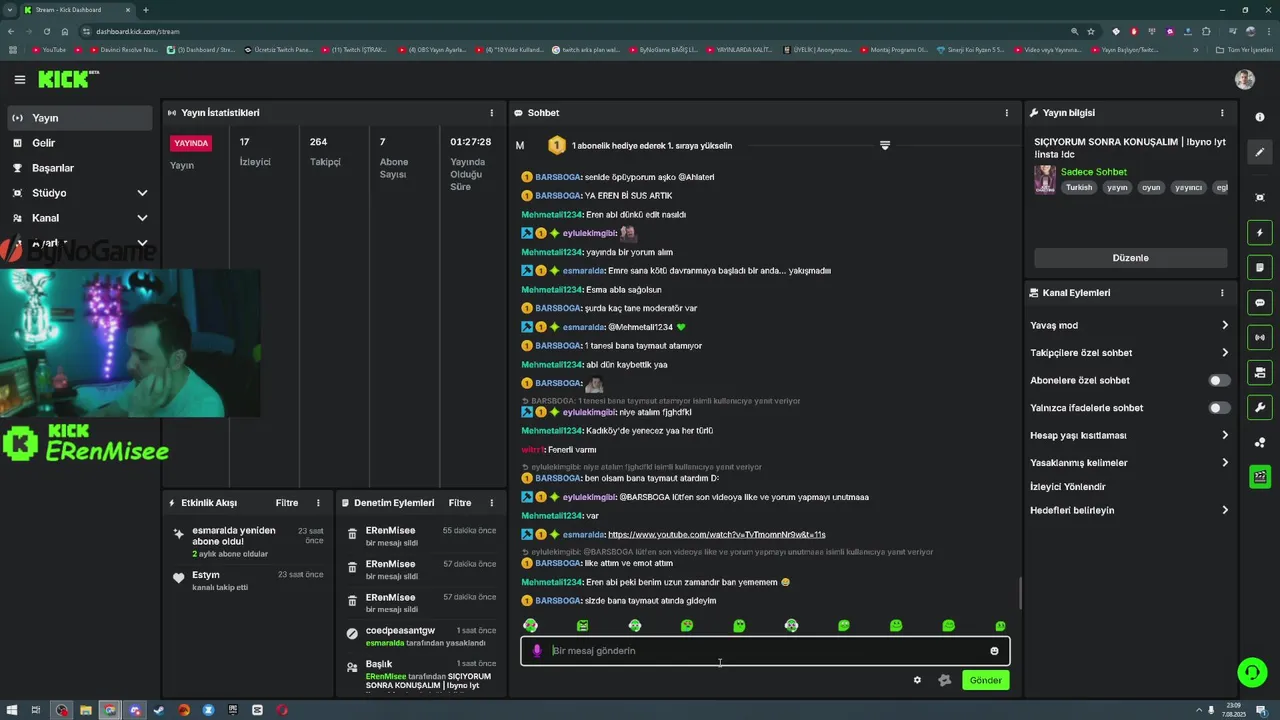Open Denetim Eylemleri panel three-dot menu

click(x=491, y=503)
